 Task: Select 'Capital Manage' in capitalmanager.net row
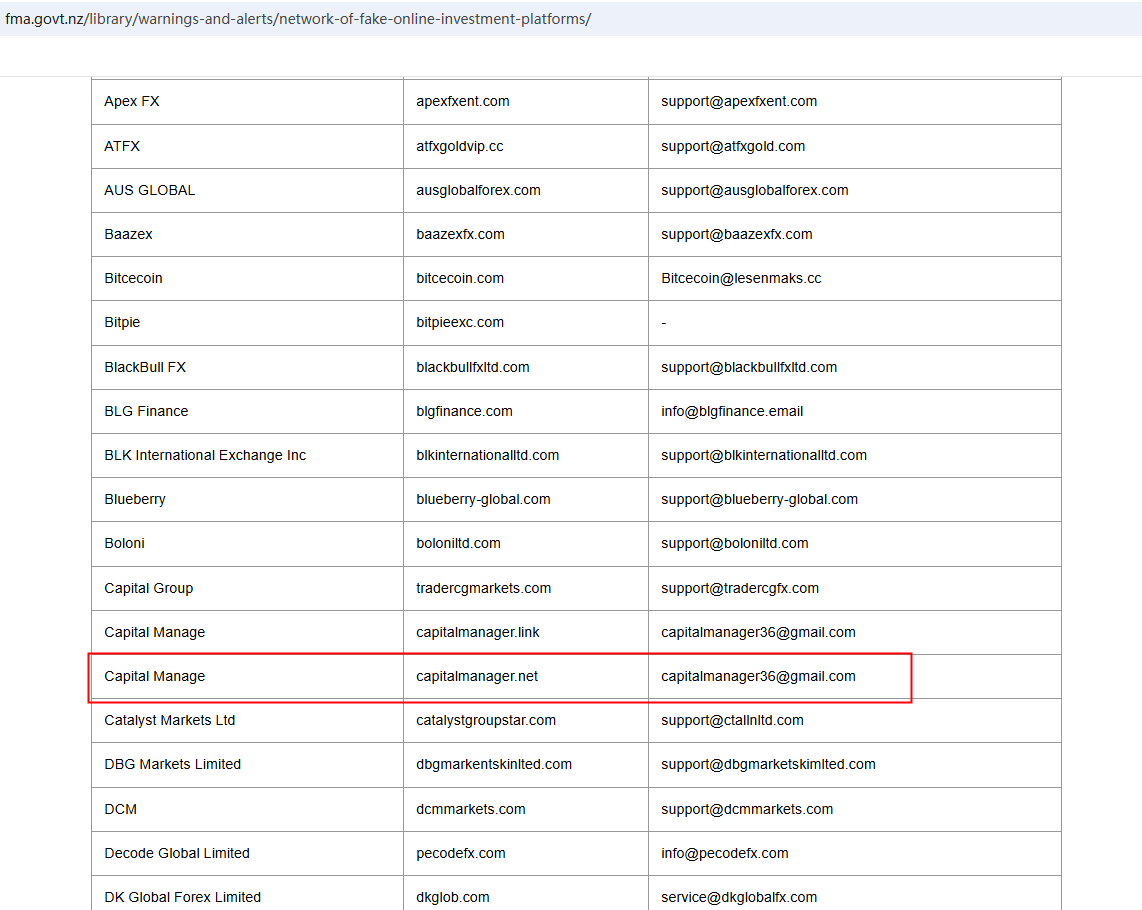pos(248,677)
